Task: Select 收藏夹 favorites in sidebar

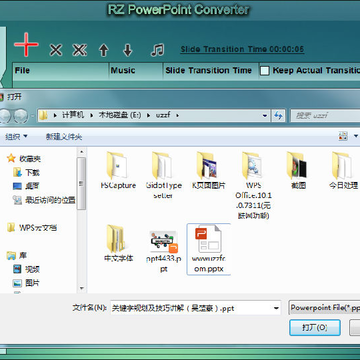Action: pyautogui.click(x=24, y=159)
